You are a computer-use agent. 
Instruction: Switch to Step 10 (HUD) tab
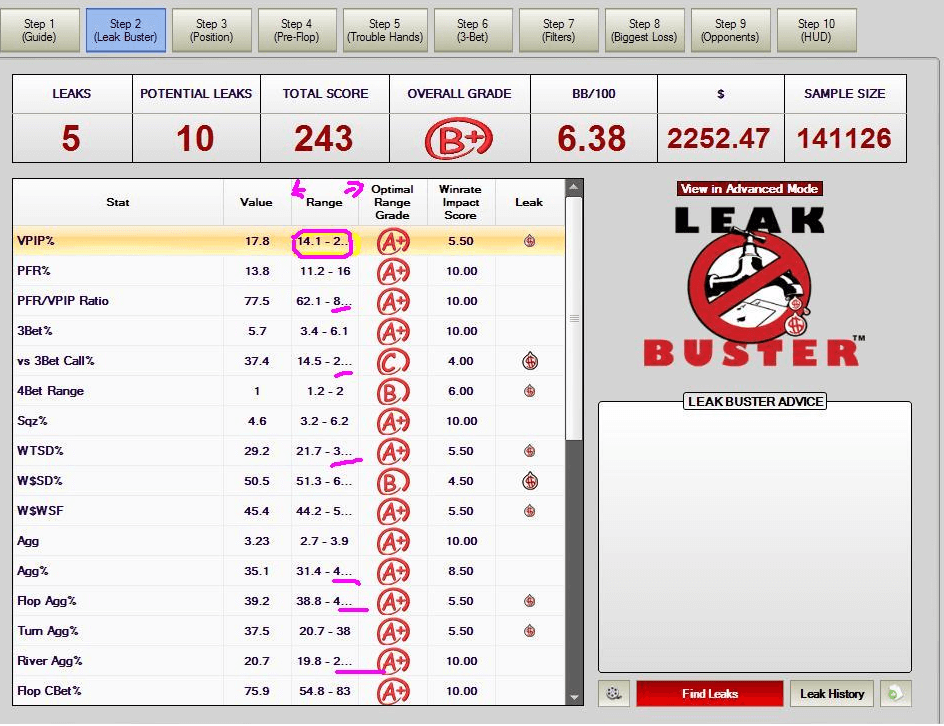[815, 30]
